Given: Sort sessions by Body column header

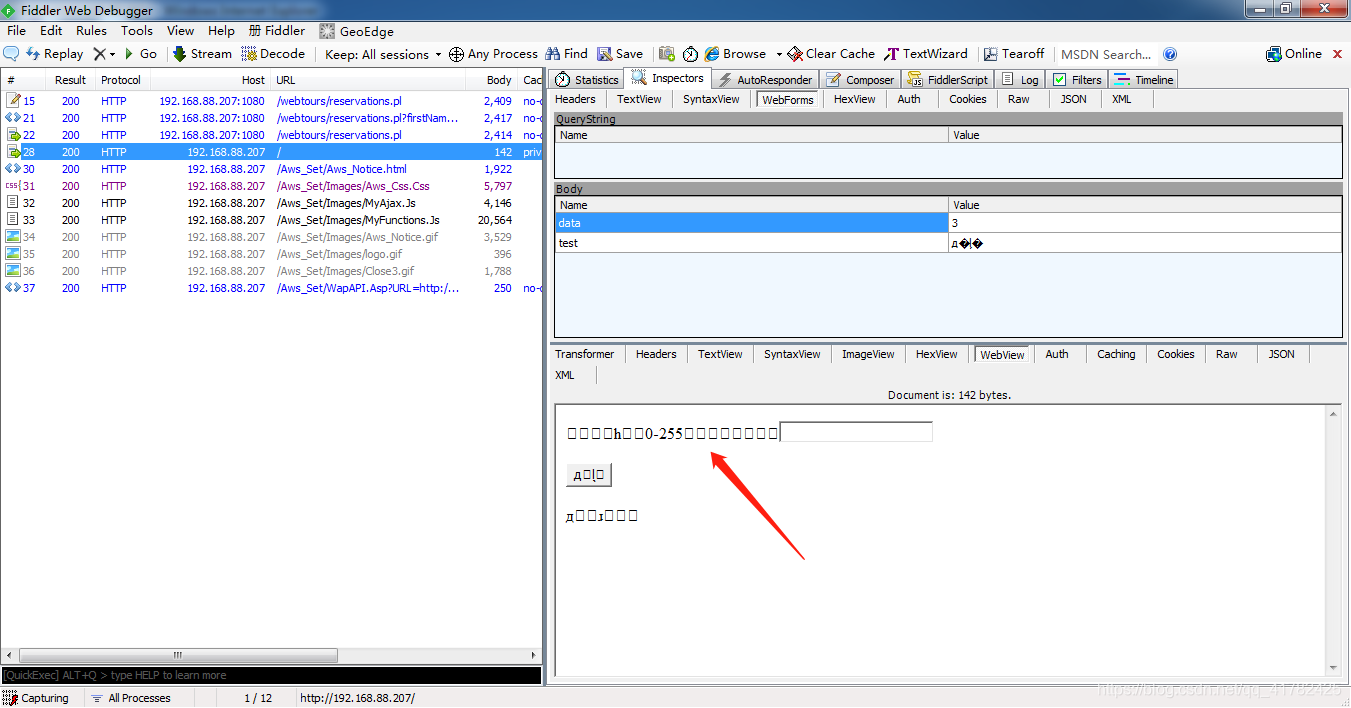Looking at the screenshot, I should point(493,80).
